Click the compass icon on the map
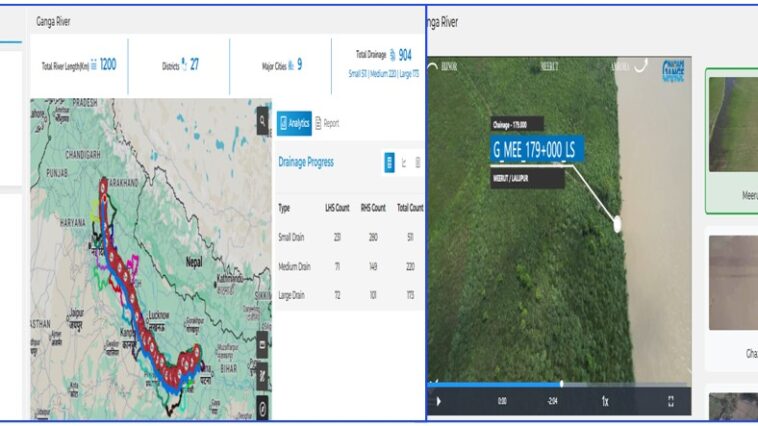Image resolution: width=758 pixels, height=426 pixels. (x=262, y=407)
